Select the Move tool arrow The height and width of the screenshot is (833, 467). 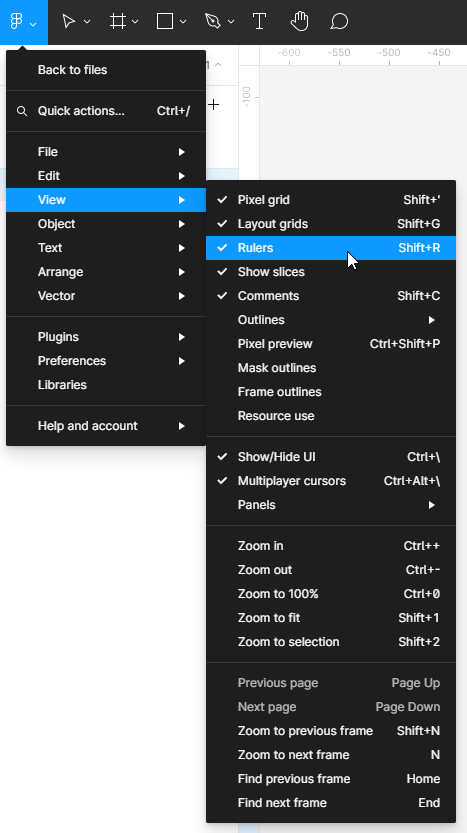[69, 22]
